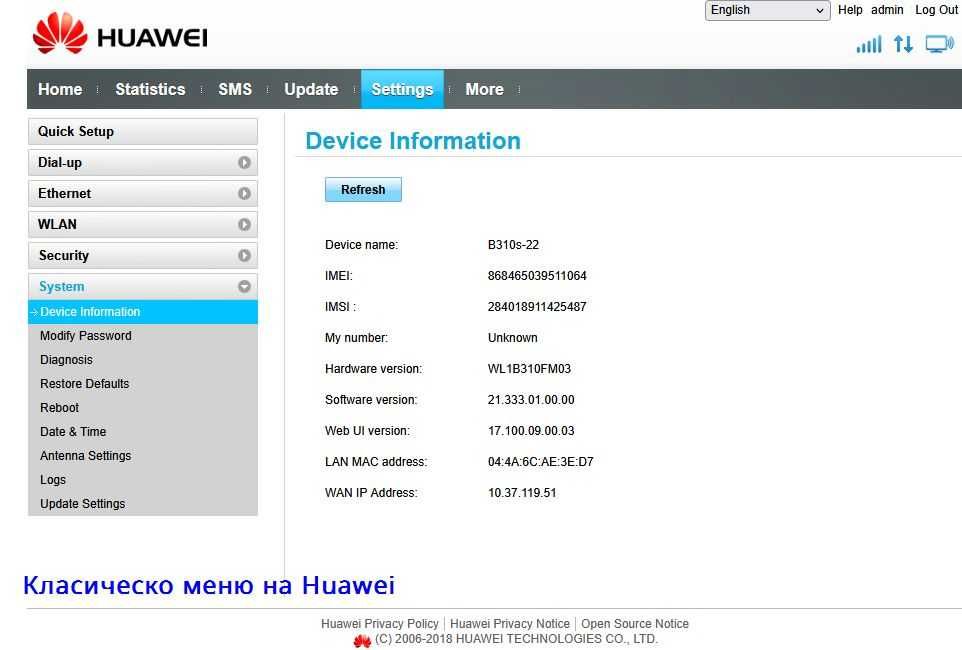
Task: Click the IMEI value 868465039511064
Action: tap(537, 276)
